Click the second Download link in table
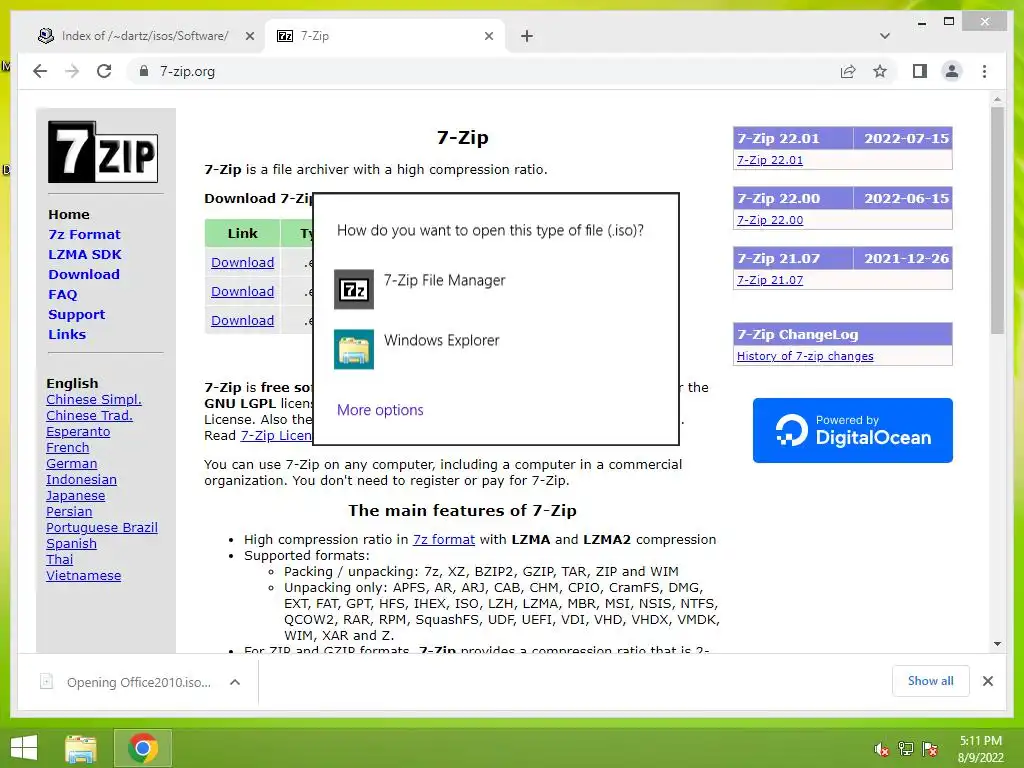Screen dimensions: 1024x768 242,291
